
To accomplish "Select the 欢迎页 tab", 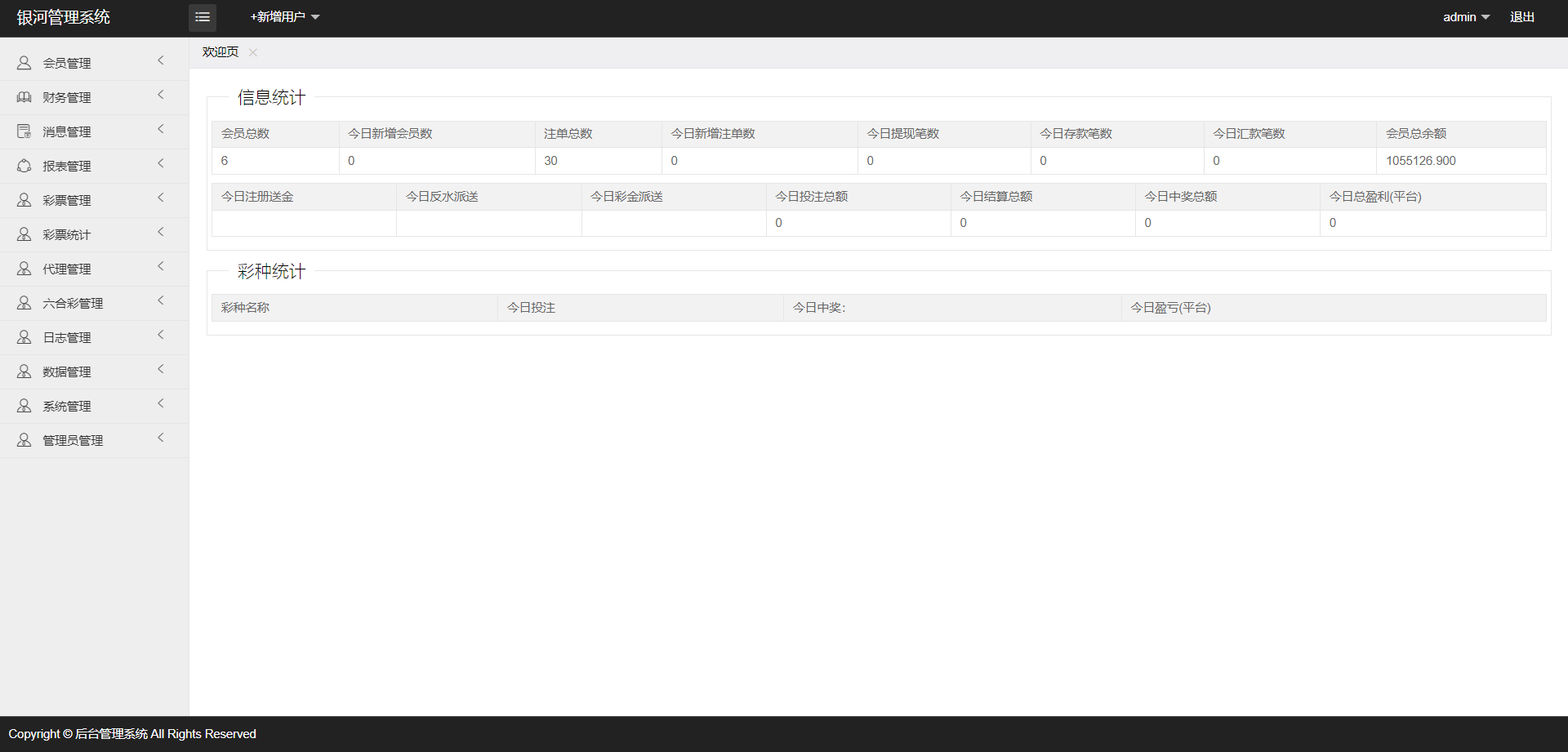I will 220,52.
